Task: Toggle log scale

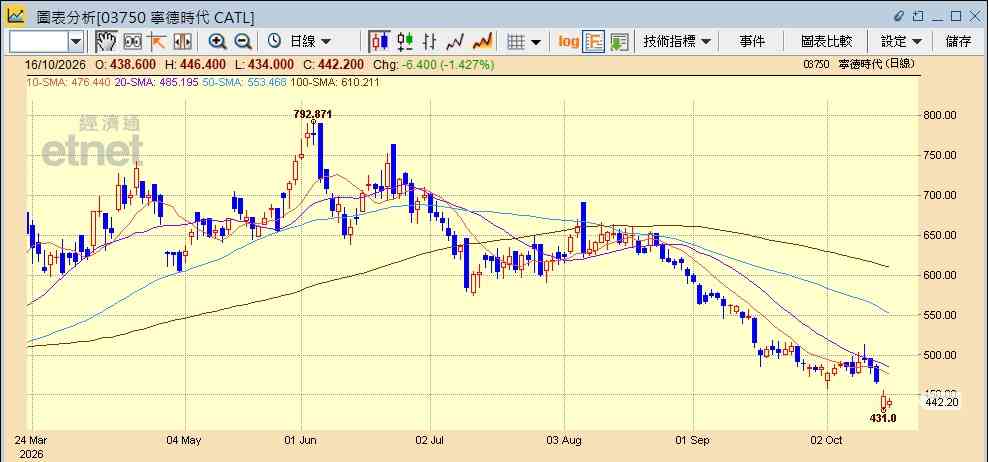Action: [x=569, y=42]
